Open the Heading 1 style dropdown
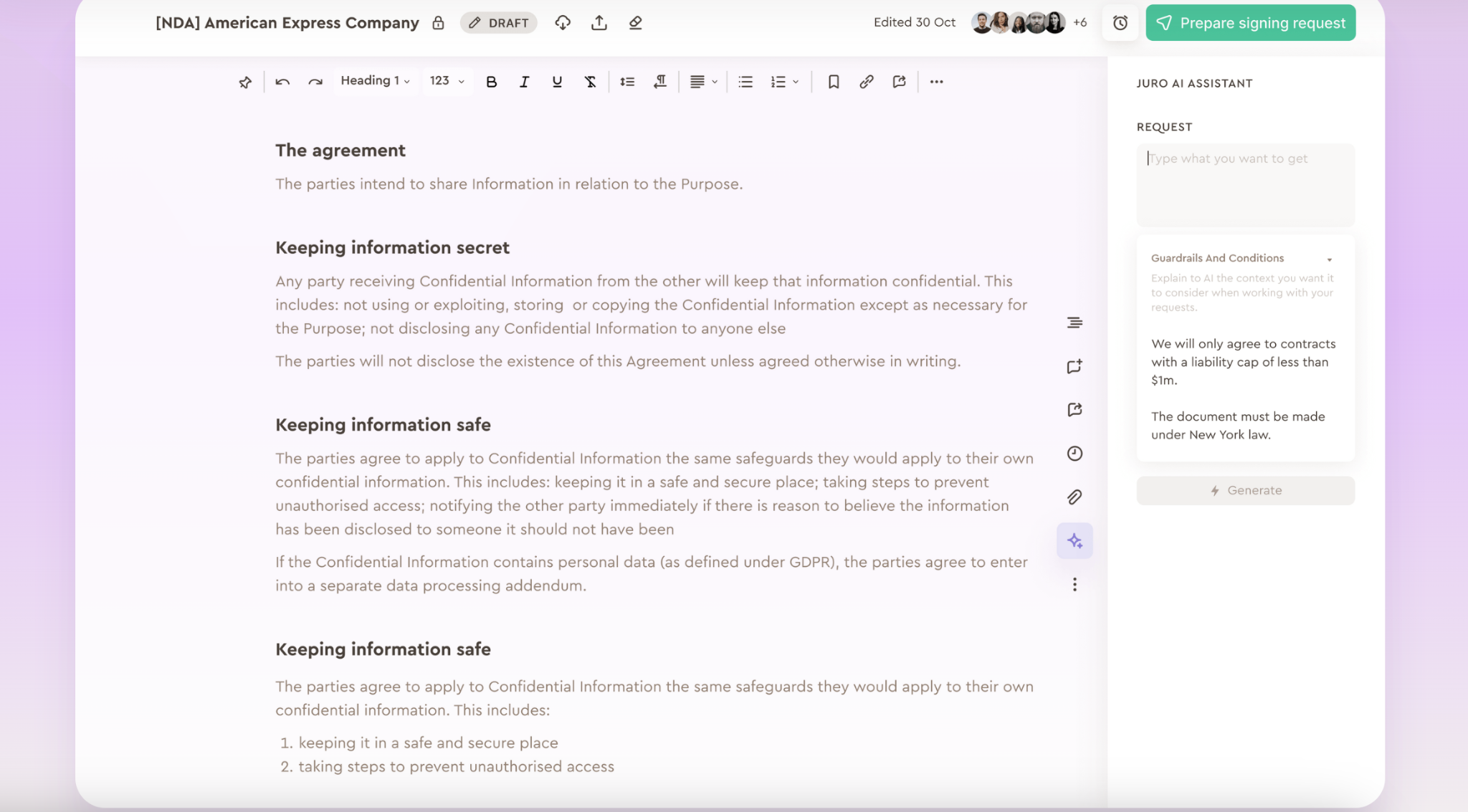Screen dimensions: 1468x812 (375, 80)
